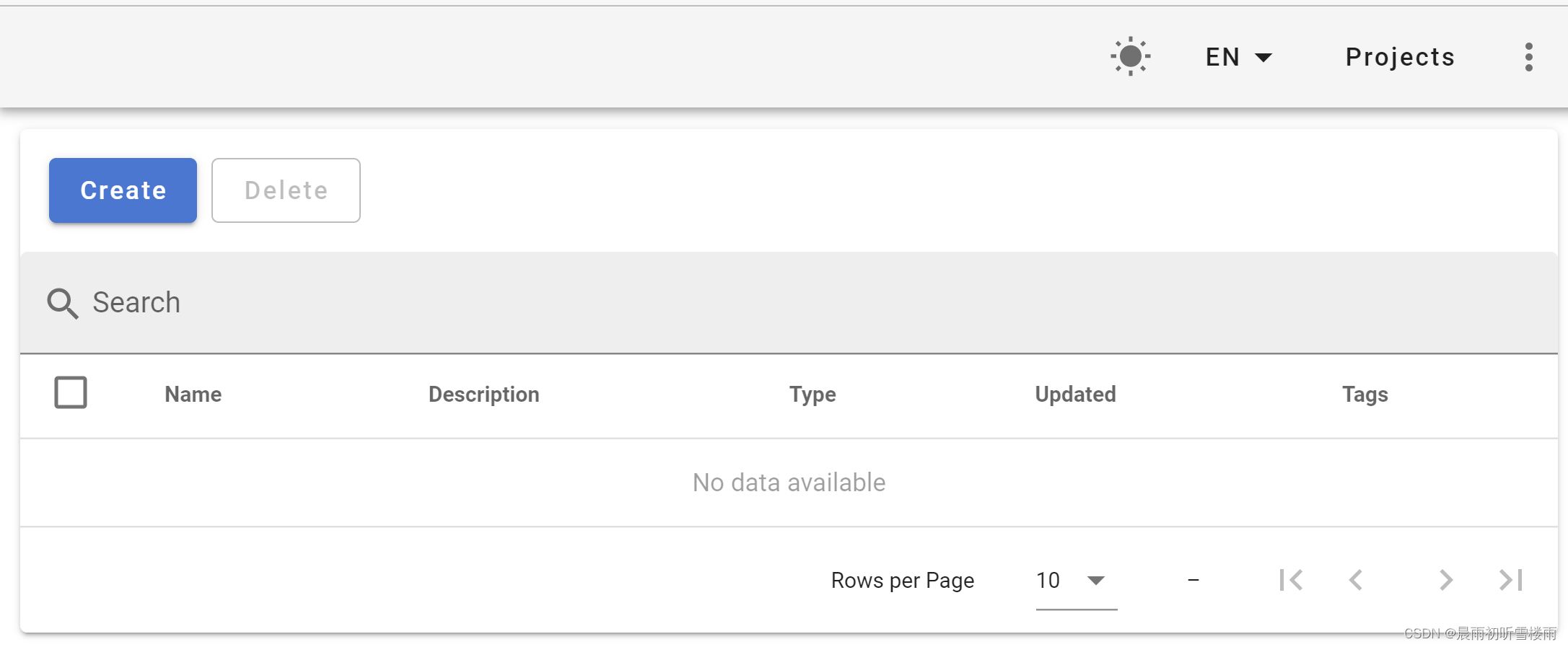Jump to the first page of results
The width and height of the screenshot is (1568, 647).
[x=1290, y=580]
